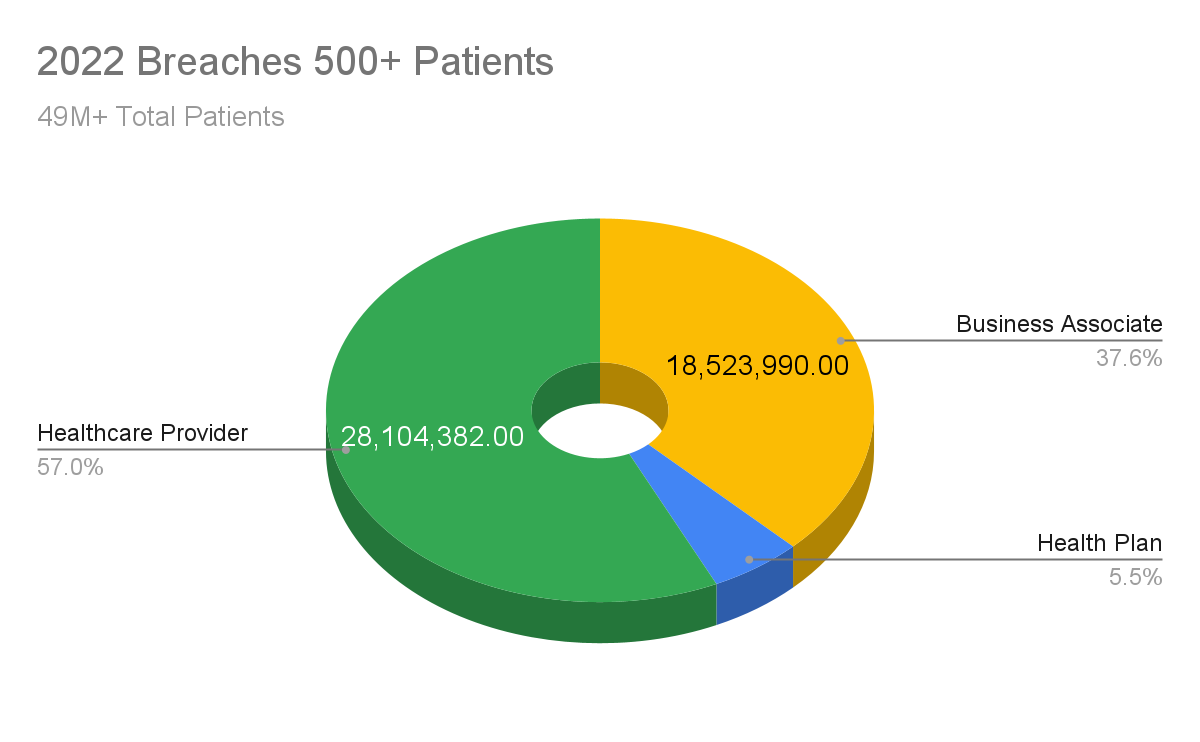Click the "Business Associate" legend label
This screenshot has height=742, width=1200.
click(x=1059, y=324)
